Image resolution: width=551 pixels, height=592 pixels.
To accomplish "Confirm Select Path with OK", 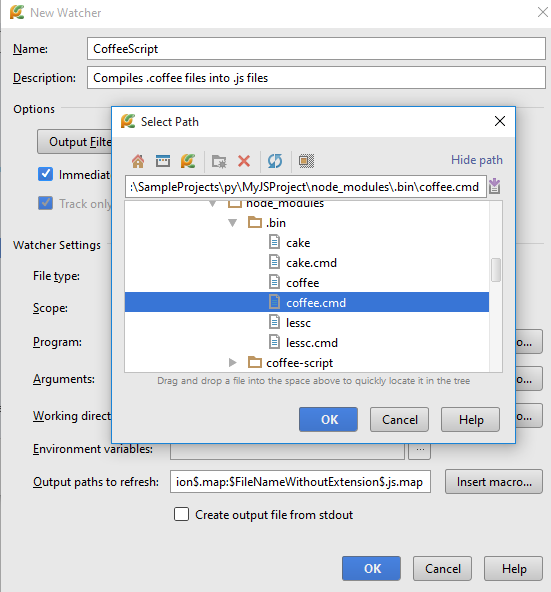I will coord(328,419).
